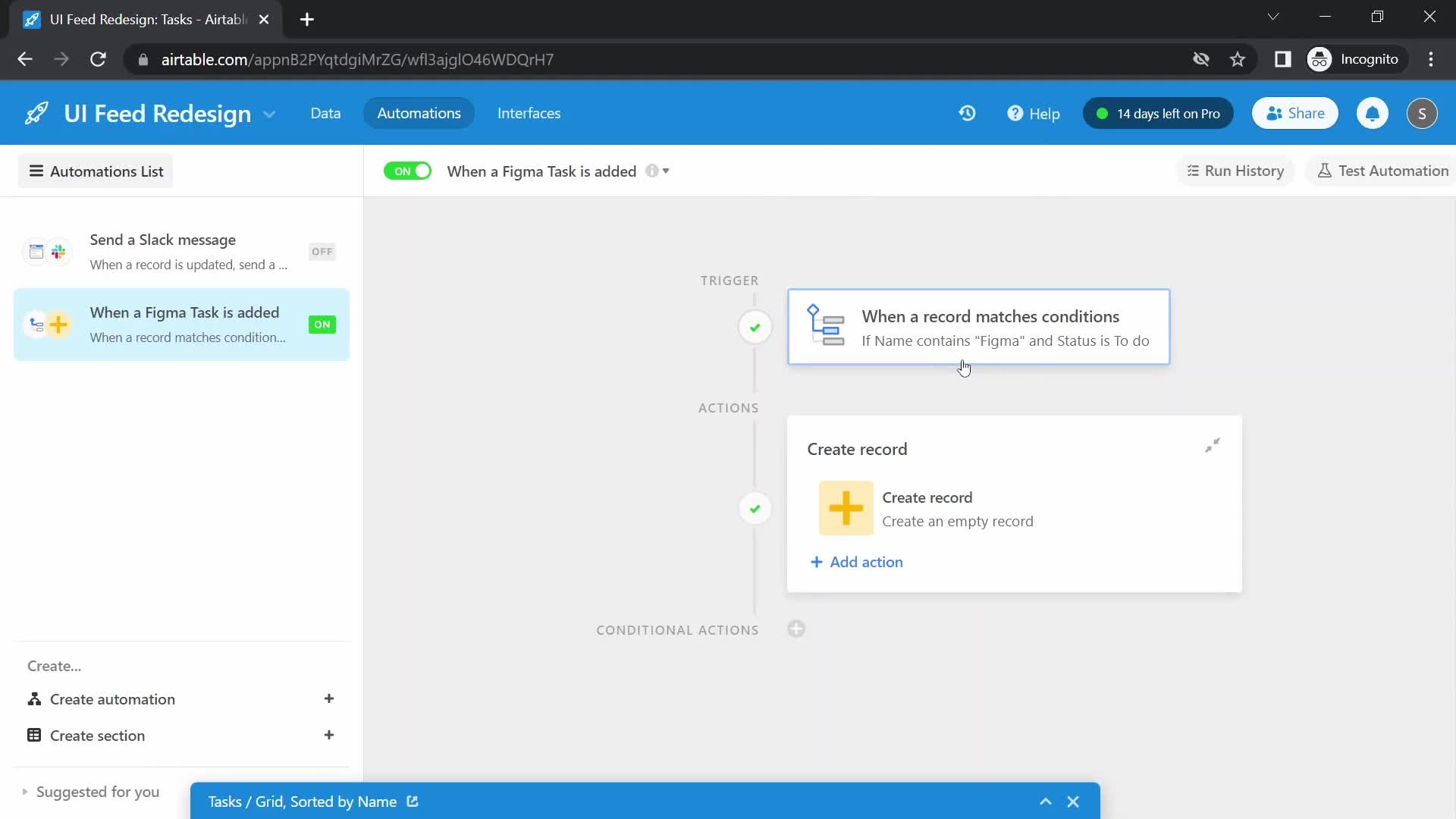The width and height of the screenshot is (1456, 819).
Task: Expand the UI Feed Redesign project dropdown
Action: [x=269, y=113]
